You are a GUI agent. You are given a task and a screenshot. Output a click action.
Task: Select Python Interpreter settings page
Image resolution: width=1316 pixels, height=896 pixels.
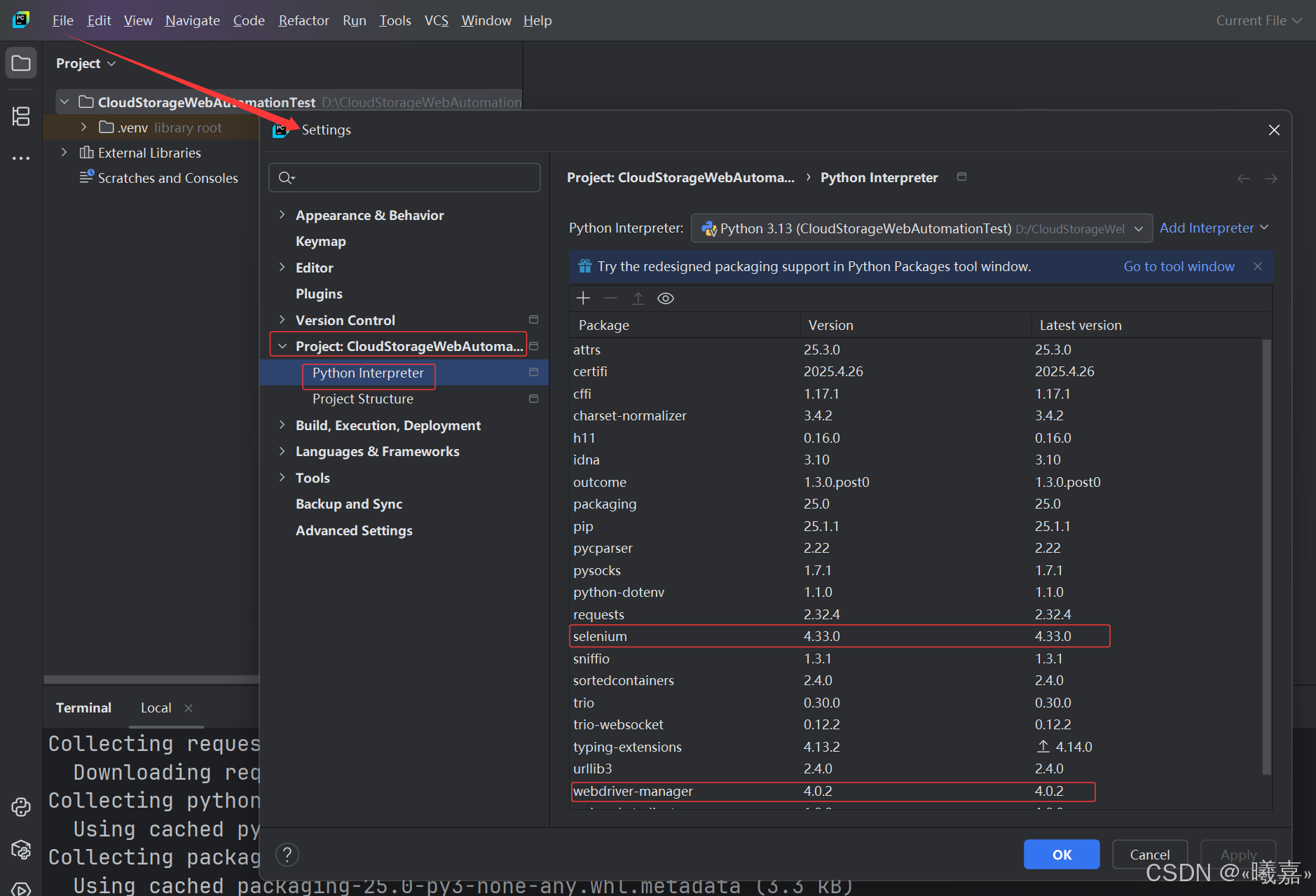[368, 373]
